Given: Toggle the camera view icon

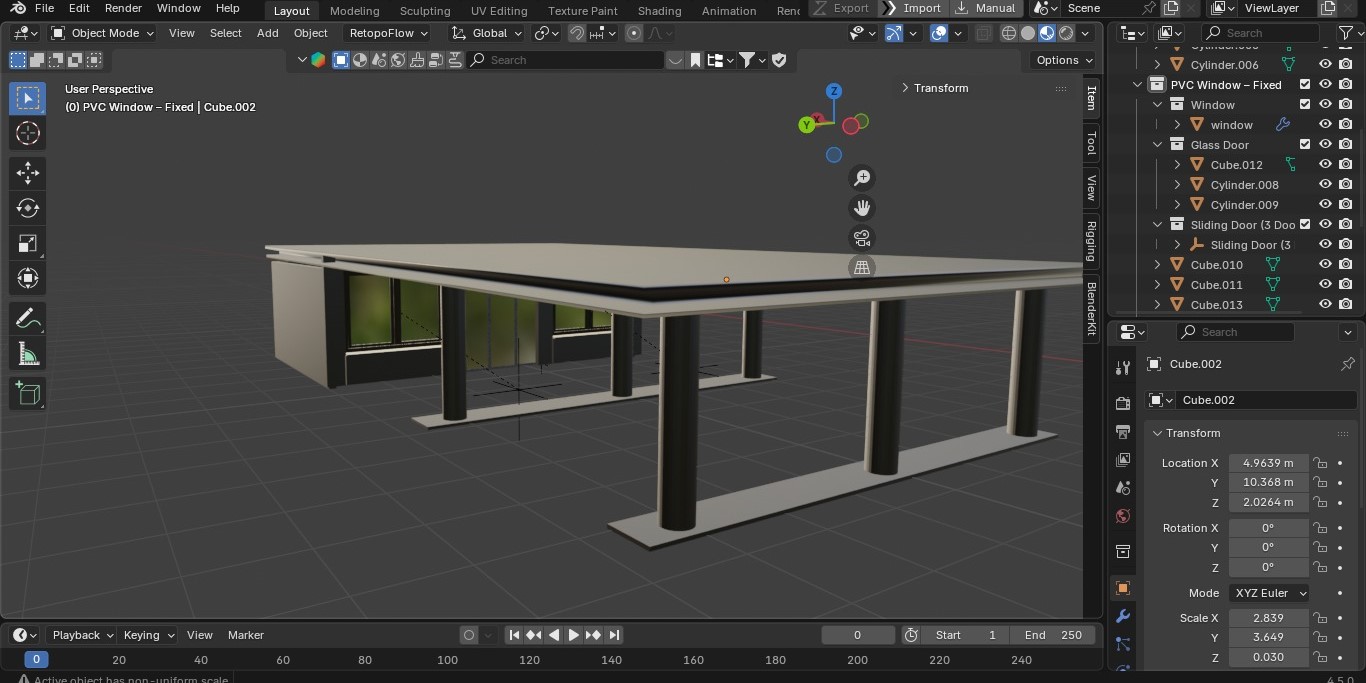Looking at the screenshot, I should point(861,238).
